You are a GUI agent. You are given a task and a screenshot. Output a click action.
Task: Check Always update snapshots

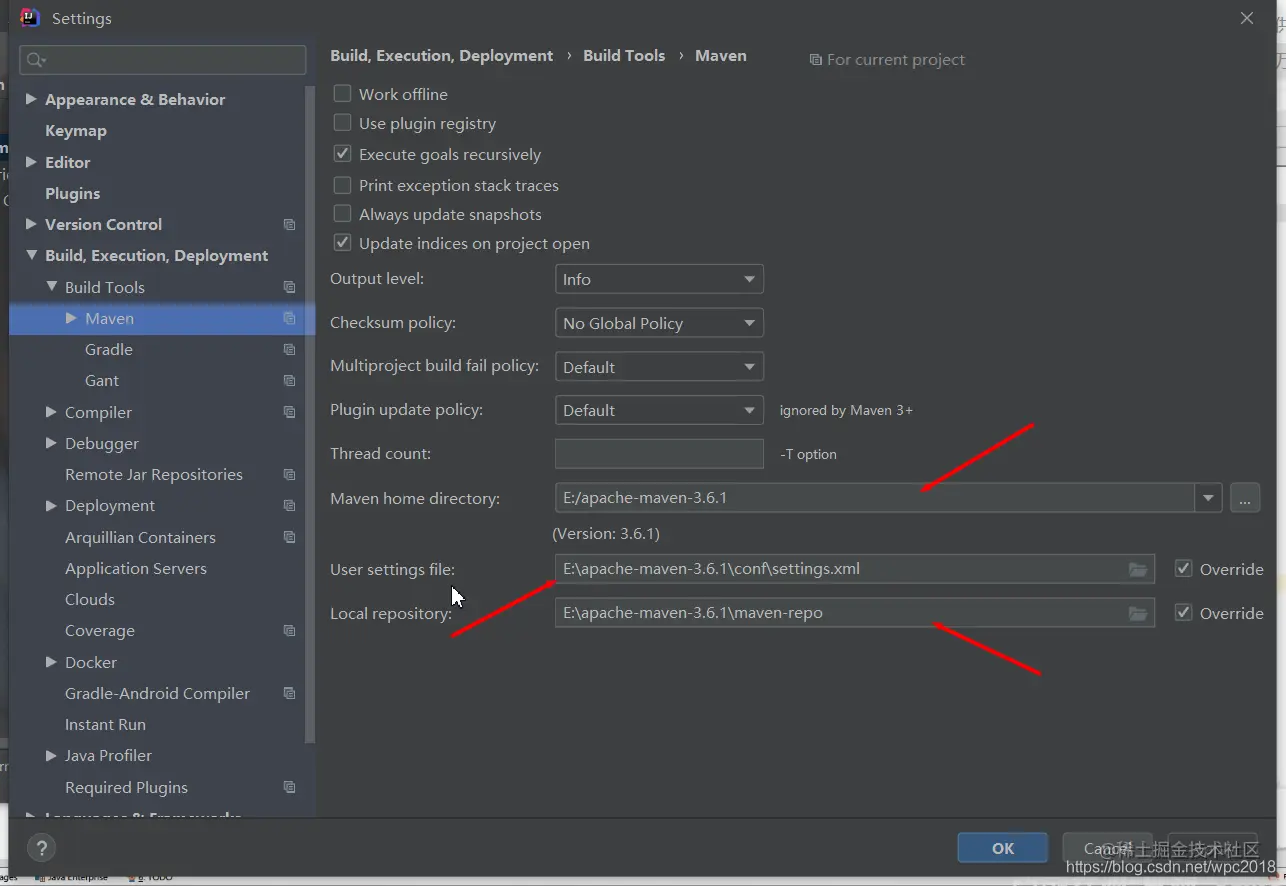click(x=342, y=214)
